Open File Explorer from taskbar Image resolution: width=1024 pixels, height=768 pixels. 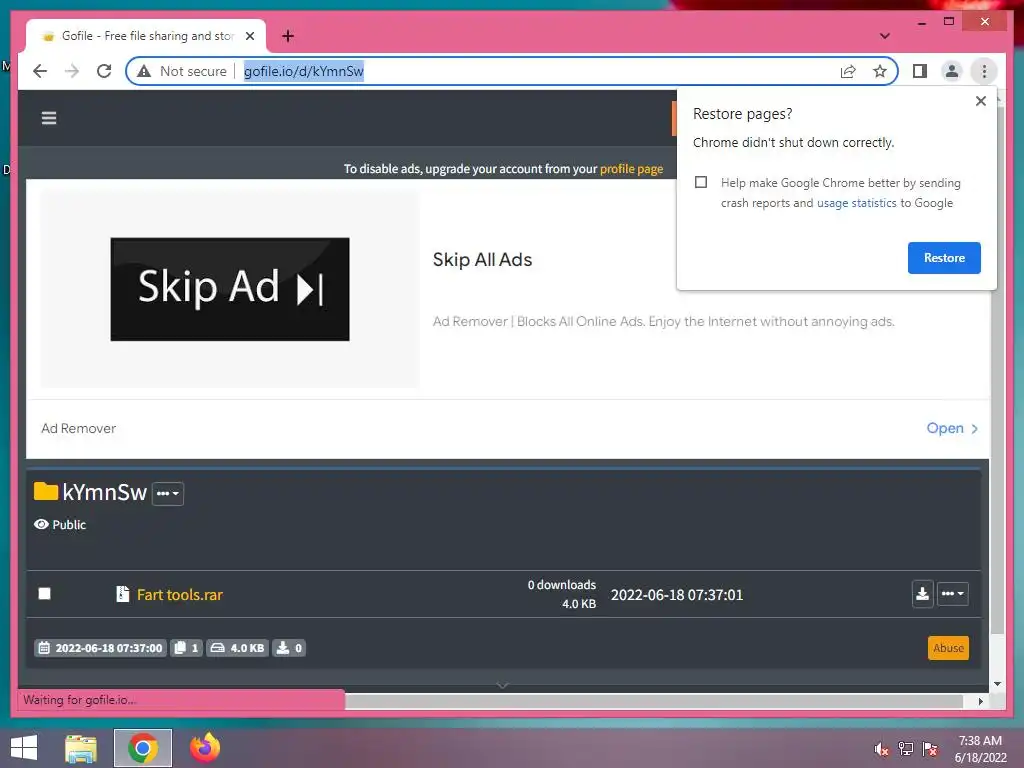(x=81, y=748)
